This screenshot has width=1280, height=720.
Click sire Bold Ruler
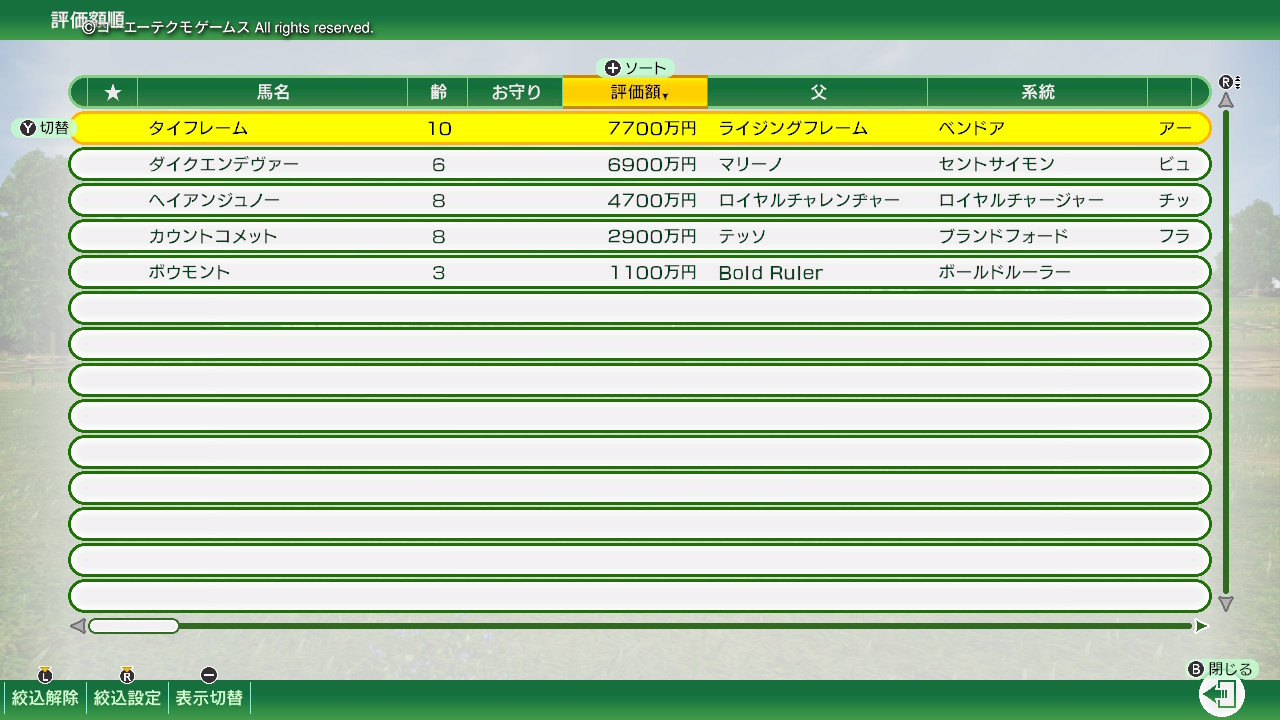pyautogui.click(x=771, y=272)
